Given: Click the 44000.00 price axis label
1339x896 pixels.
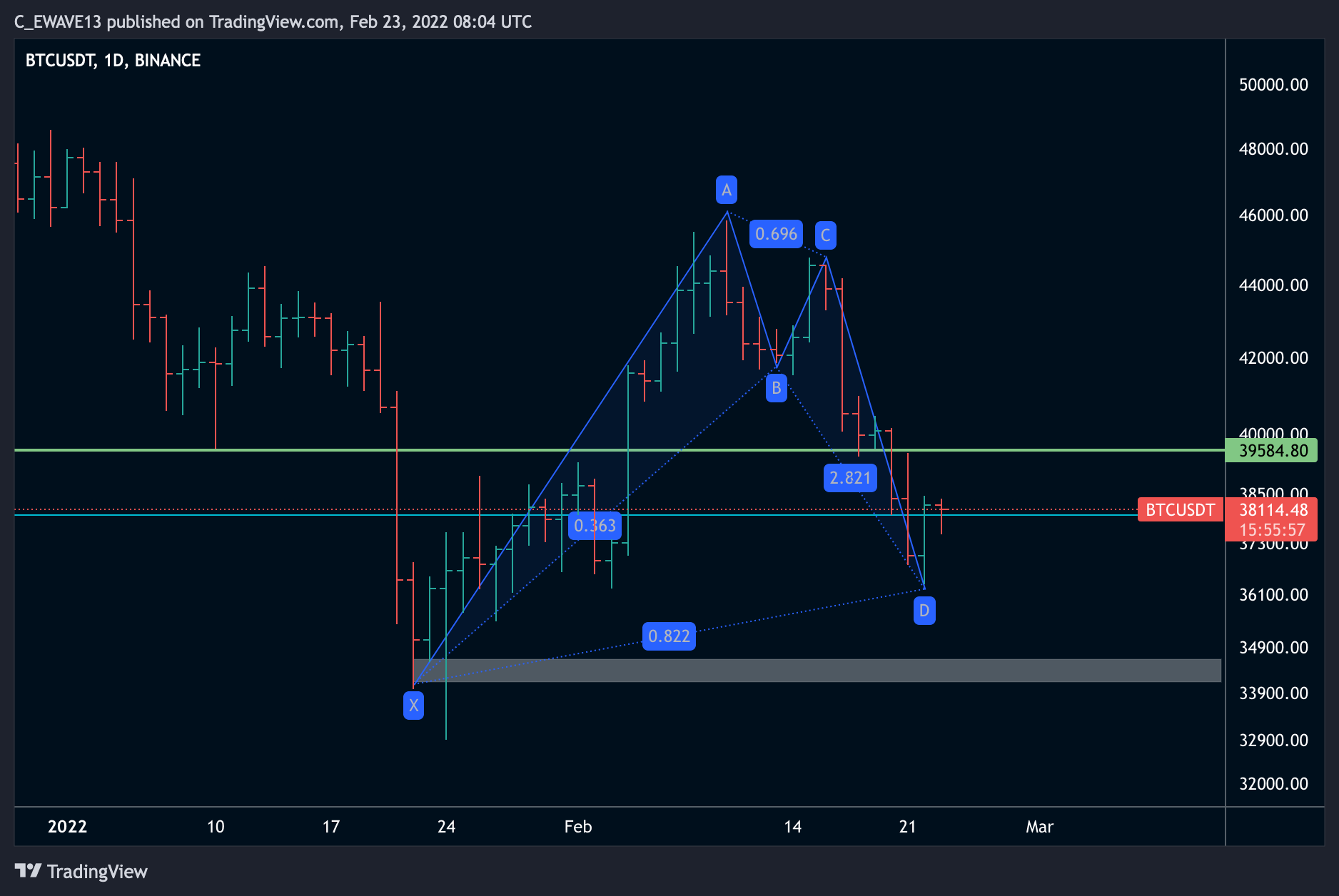Looking at the screenshot, I should point(1273,285).
